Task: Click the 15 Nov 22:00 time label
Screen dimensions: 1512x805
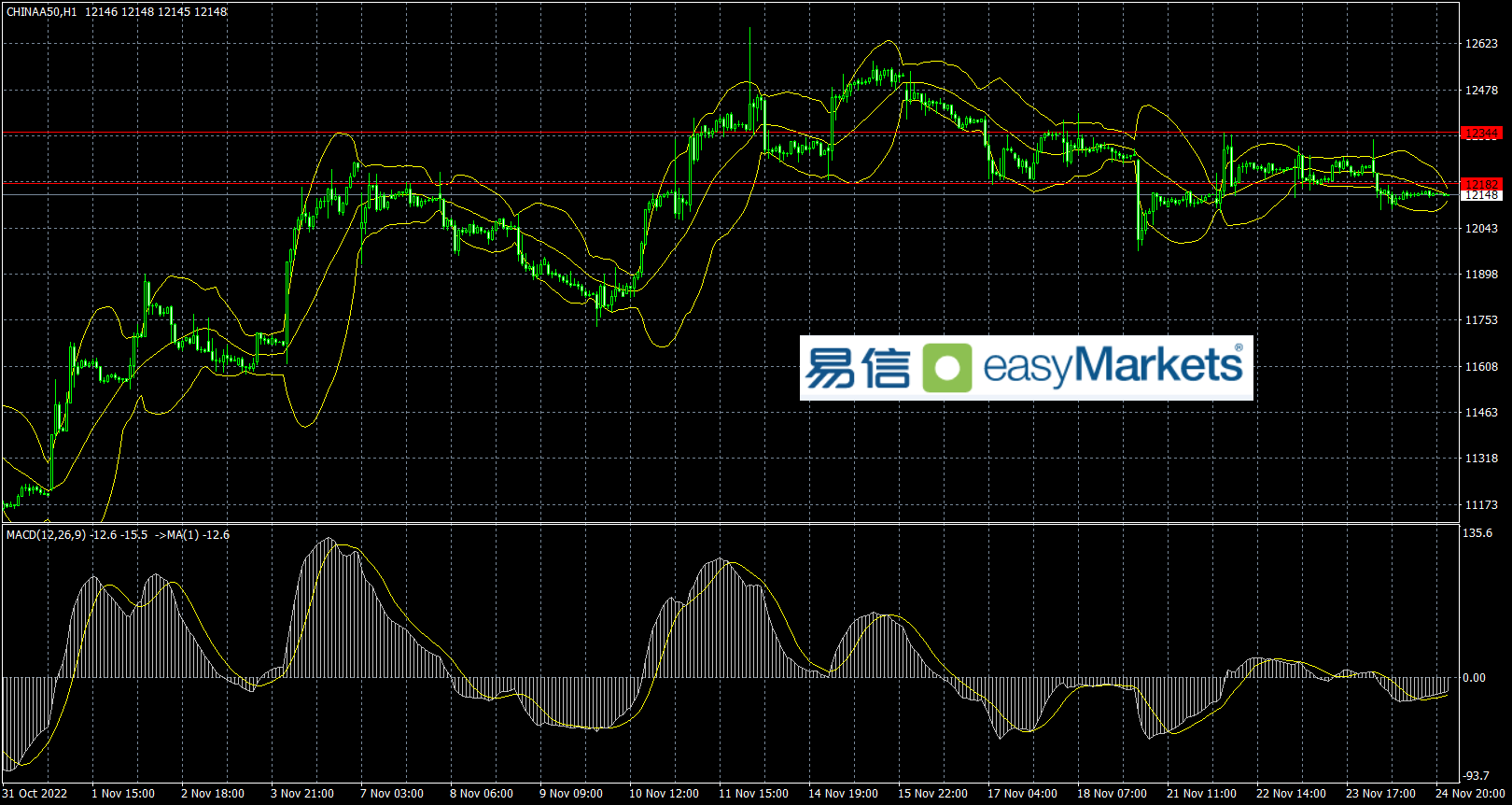Action: 932,794
